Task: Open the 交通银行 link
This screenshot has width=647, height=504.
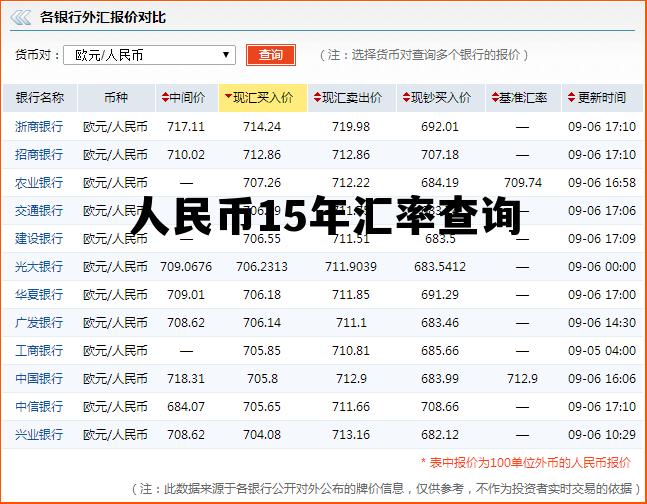Action: [39, 211]
